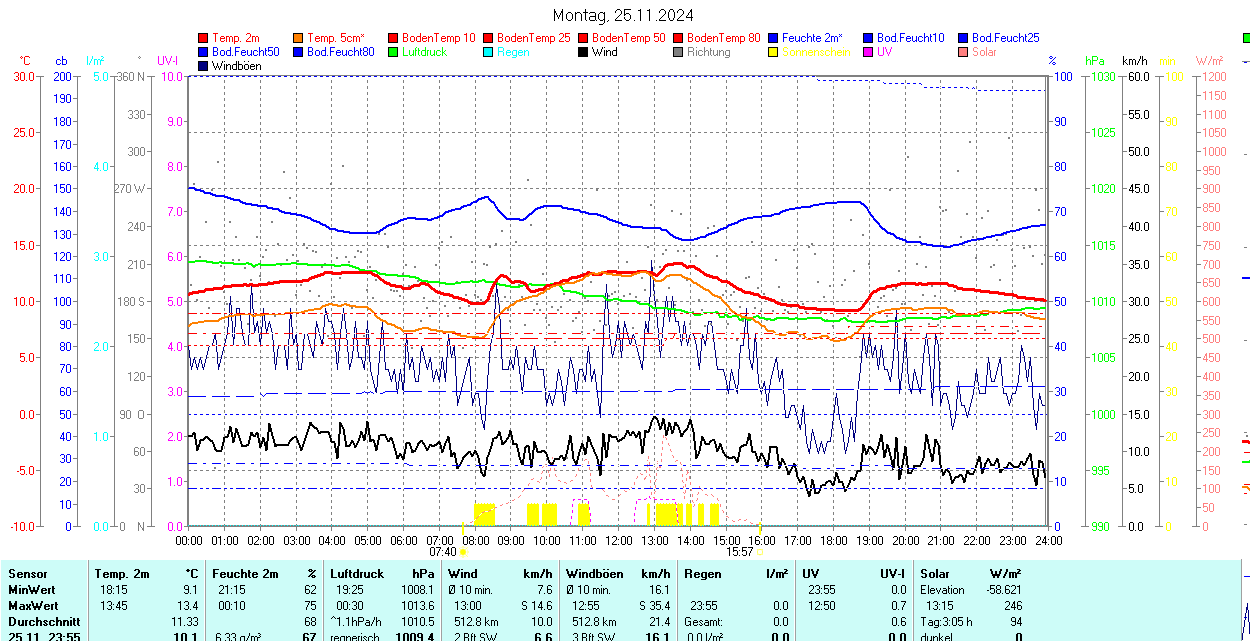1250x641 pixels.
Task: Click the red Temp. 2m legend swatch
Action: click(204, 38)
